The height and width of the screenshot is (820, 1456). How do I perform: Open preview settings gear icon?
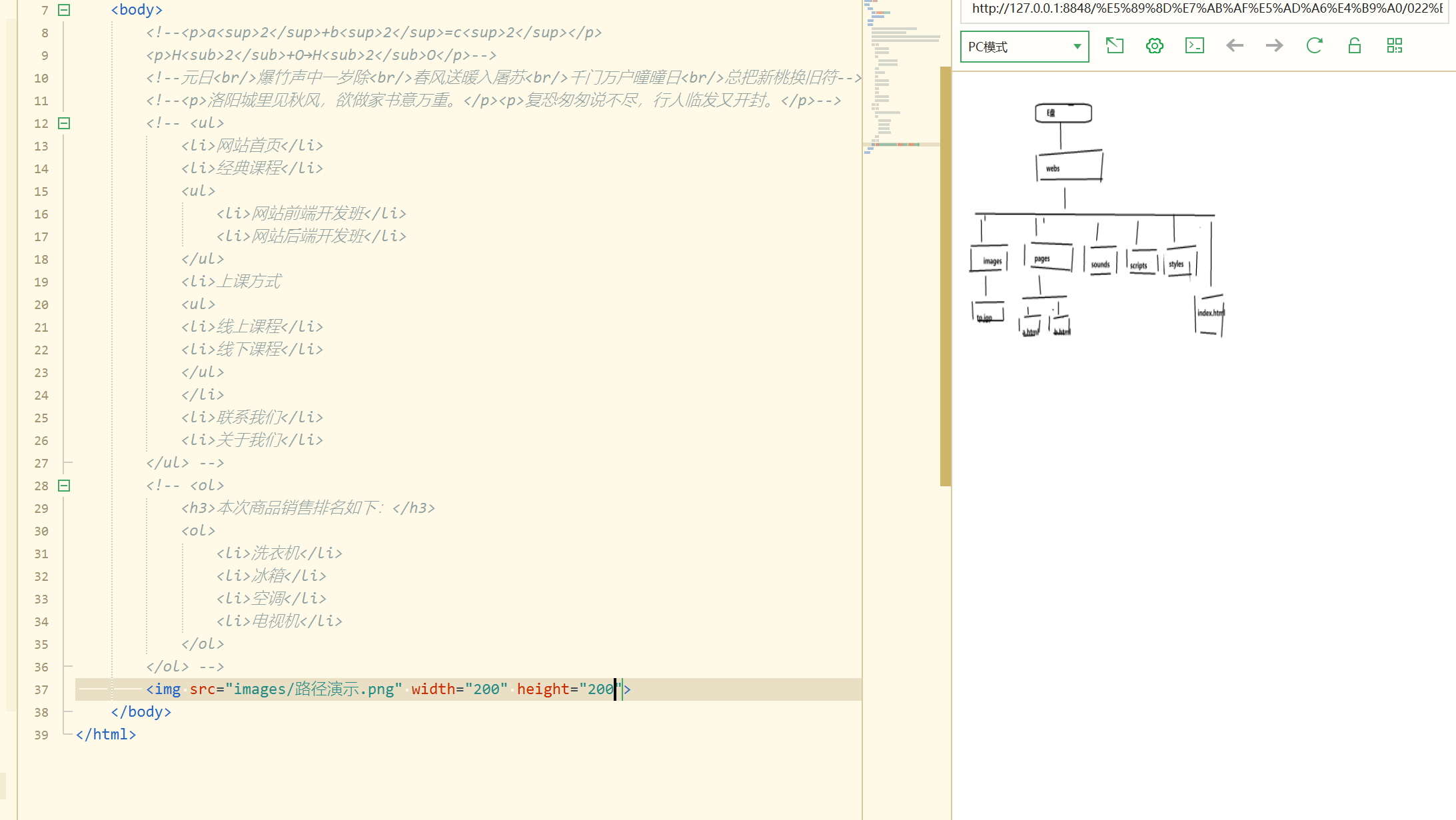[x=1154, y=46]
